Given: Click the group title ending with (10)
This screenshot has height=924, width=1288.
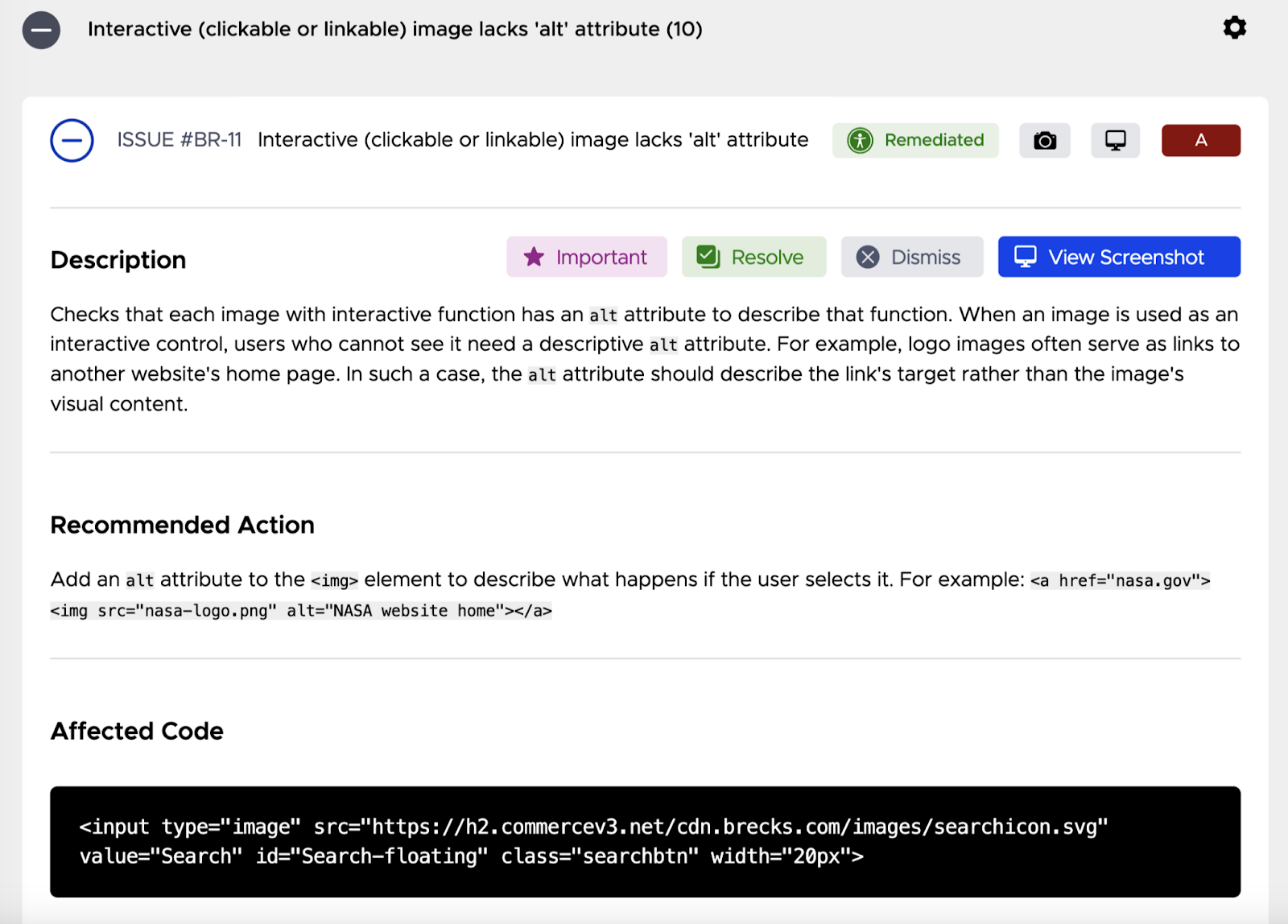Looking at the screenshot, I should [x=394, y=29].
